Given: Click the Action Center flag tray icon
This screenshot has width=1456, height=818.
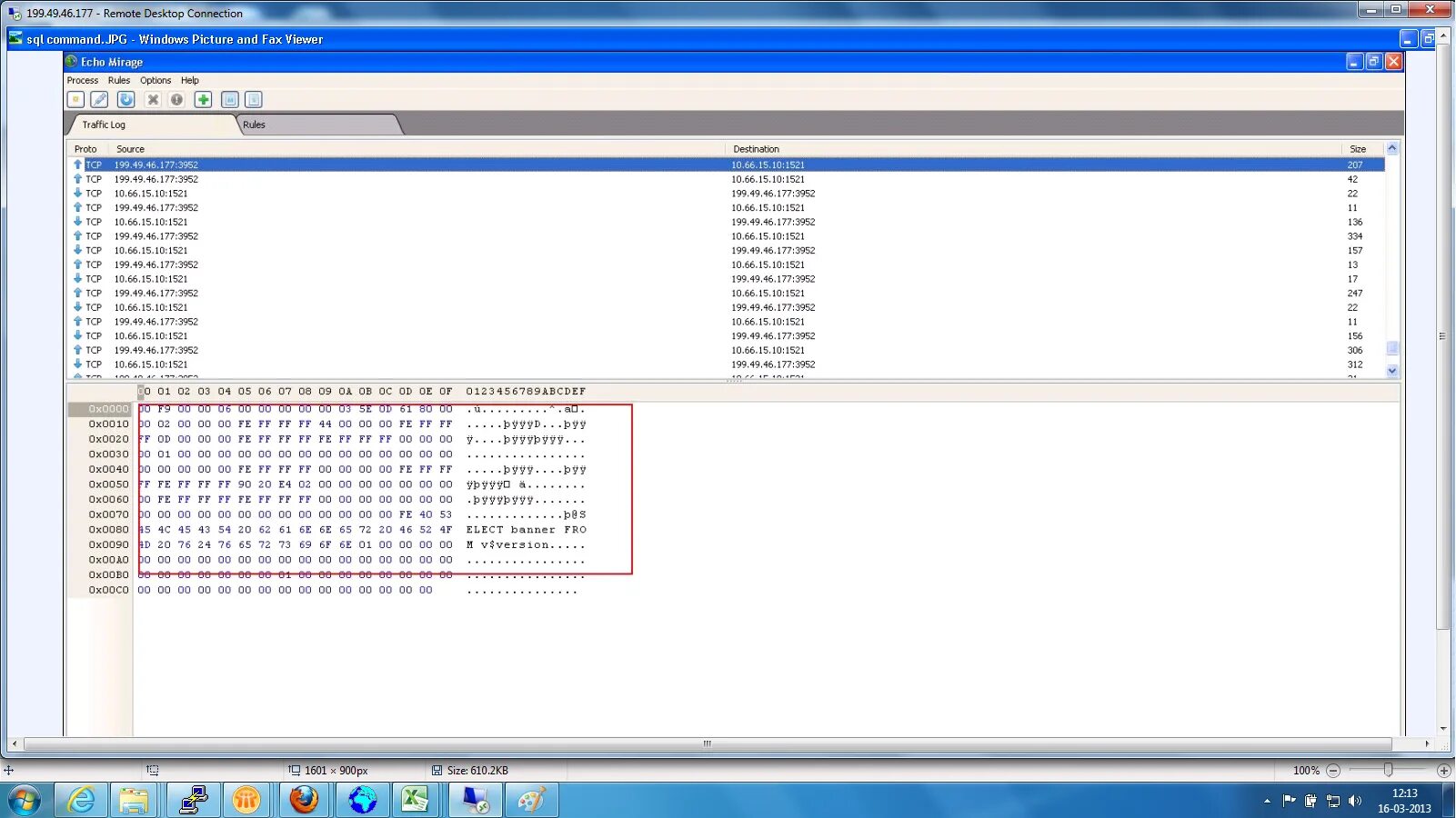Looking at the screenshot, I should point(1289,801).
